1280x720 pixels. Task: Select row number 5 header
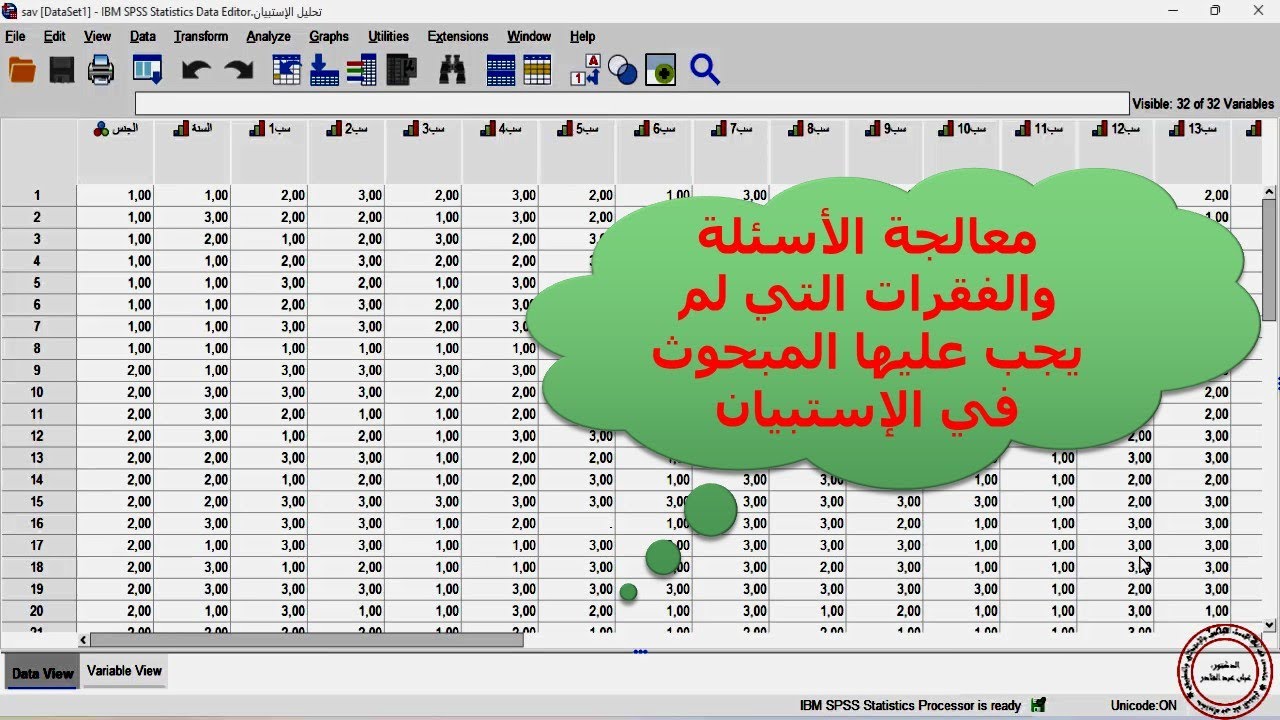pos(38,283)
